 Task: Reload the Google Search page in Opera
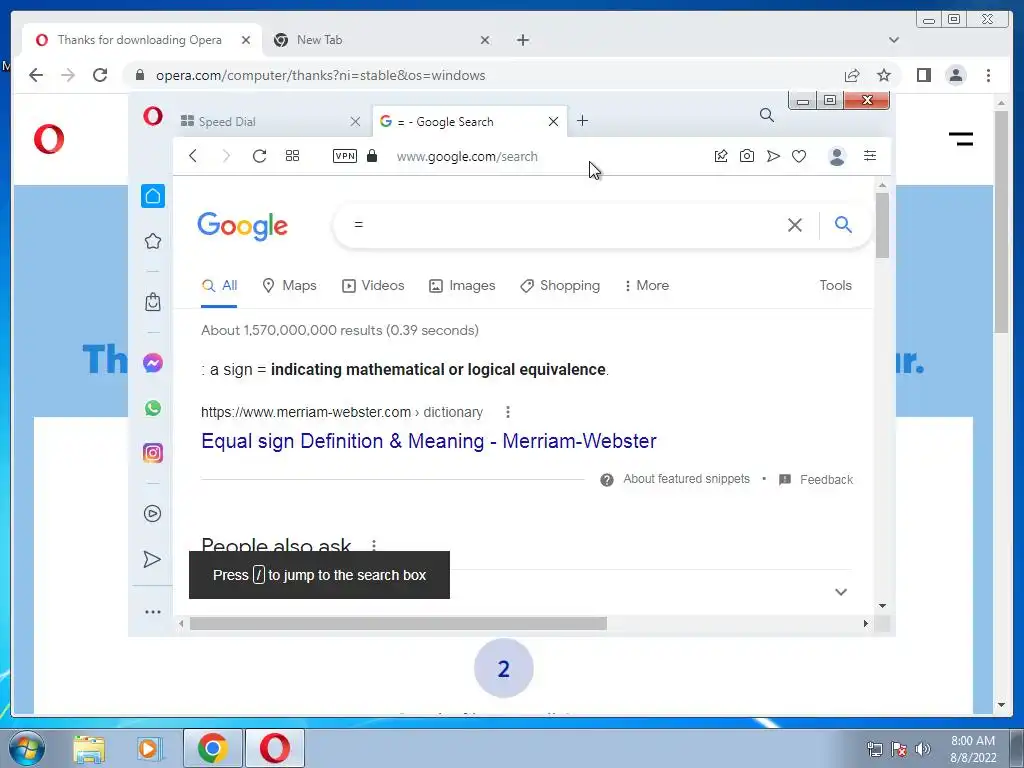pos(259,156)
